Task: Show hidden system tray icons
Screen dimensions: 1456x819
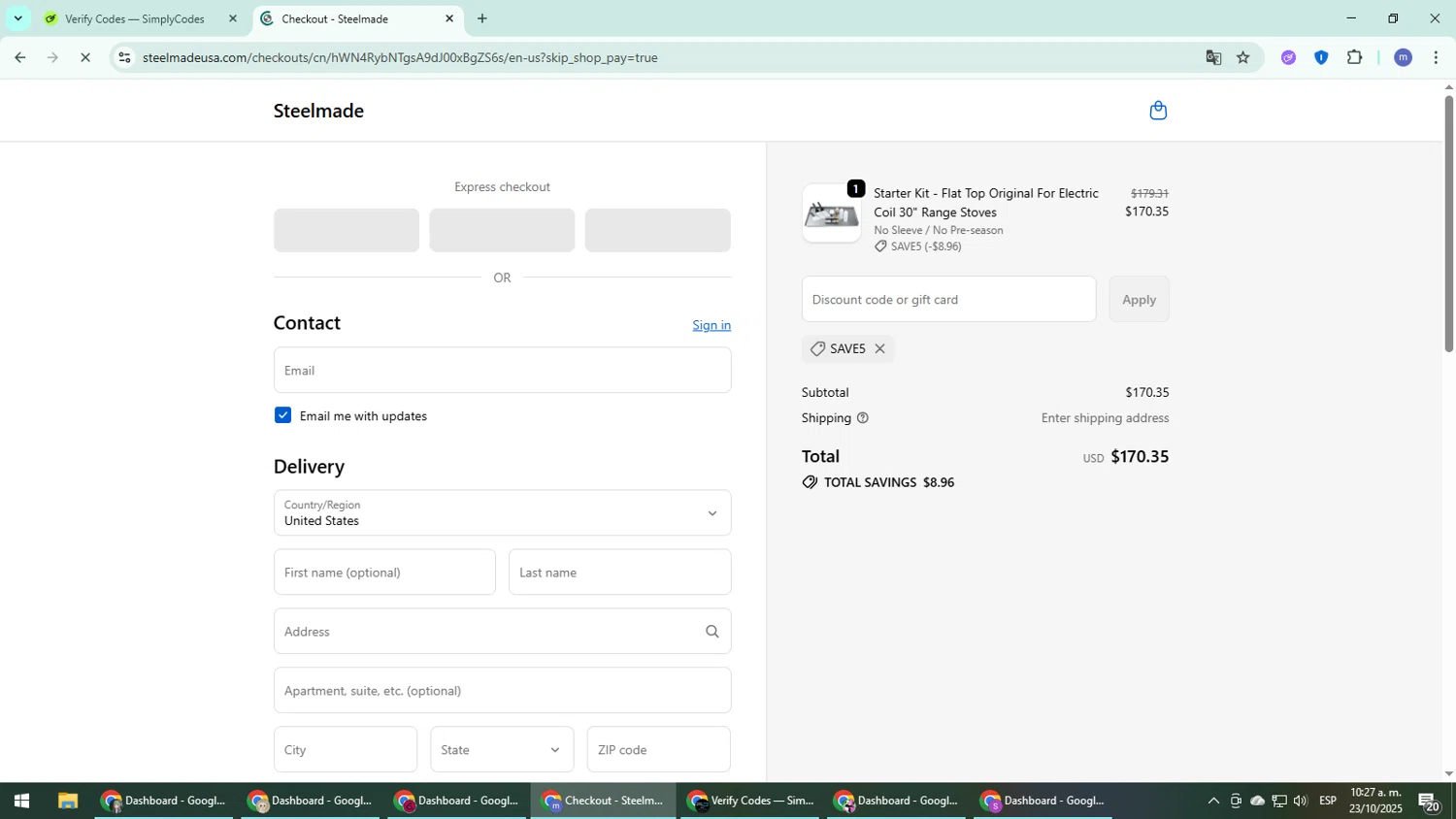Action: [1213, 801]
